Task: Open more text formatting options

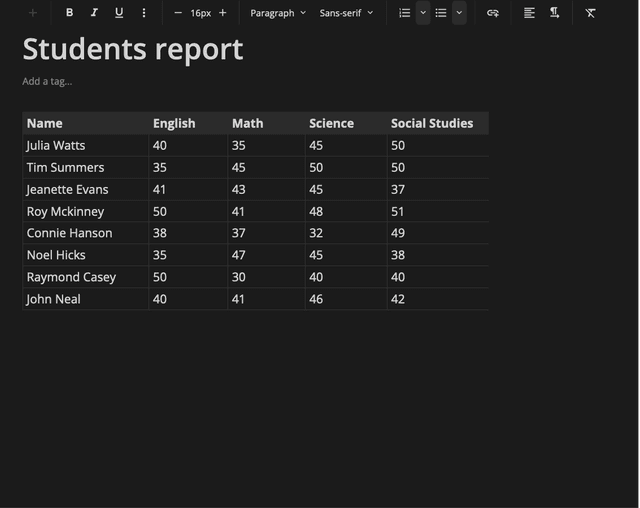Action: [x=144, y=13]
